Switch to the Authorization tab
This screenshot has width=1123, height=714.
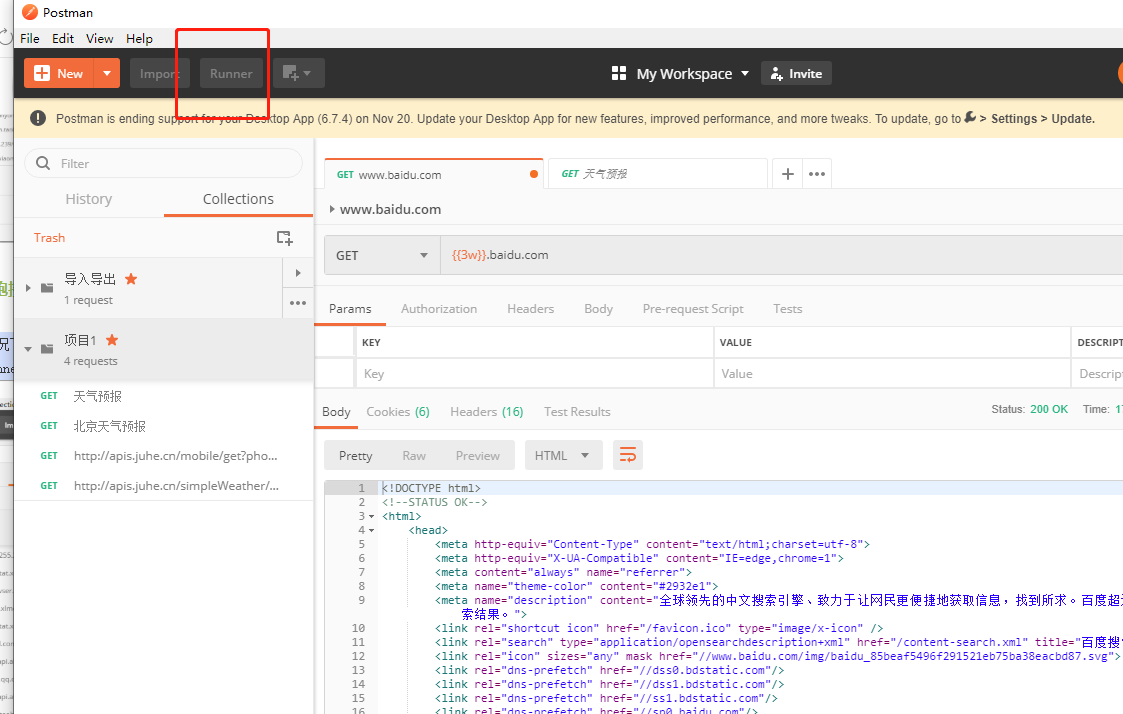tap(439, 309)
